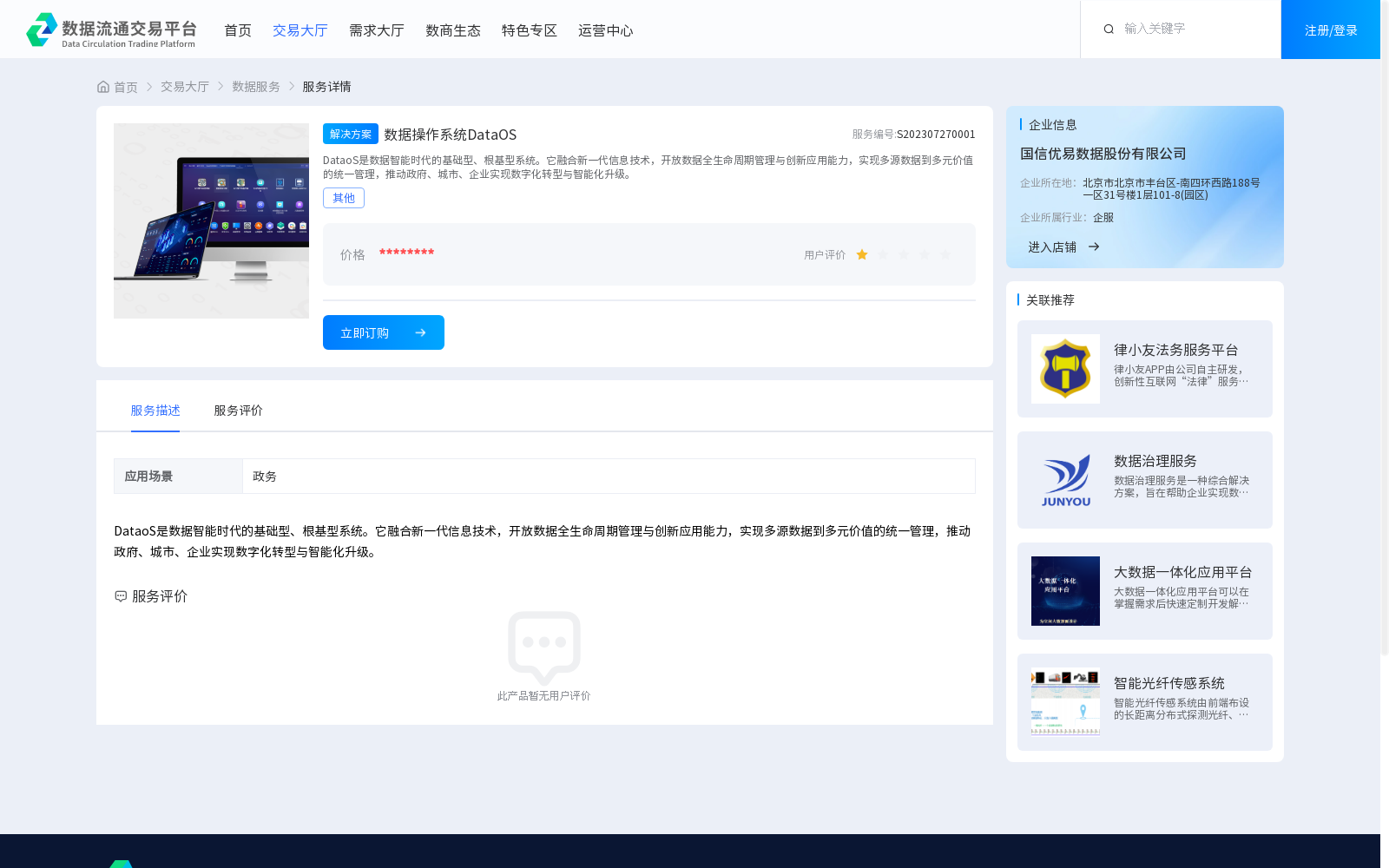
Task: Switch to 服务评价 tab
Action: [239, 411]
